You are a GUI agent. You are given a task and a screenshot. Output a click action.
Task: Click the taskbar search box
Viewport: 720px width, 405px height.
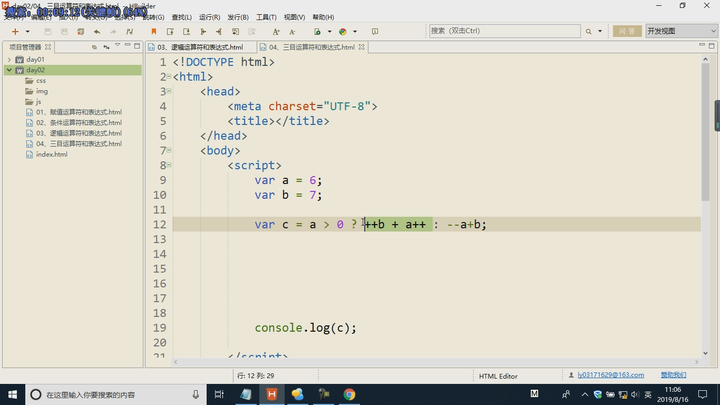[x=114, y=394]
